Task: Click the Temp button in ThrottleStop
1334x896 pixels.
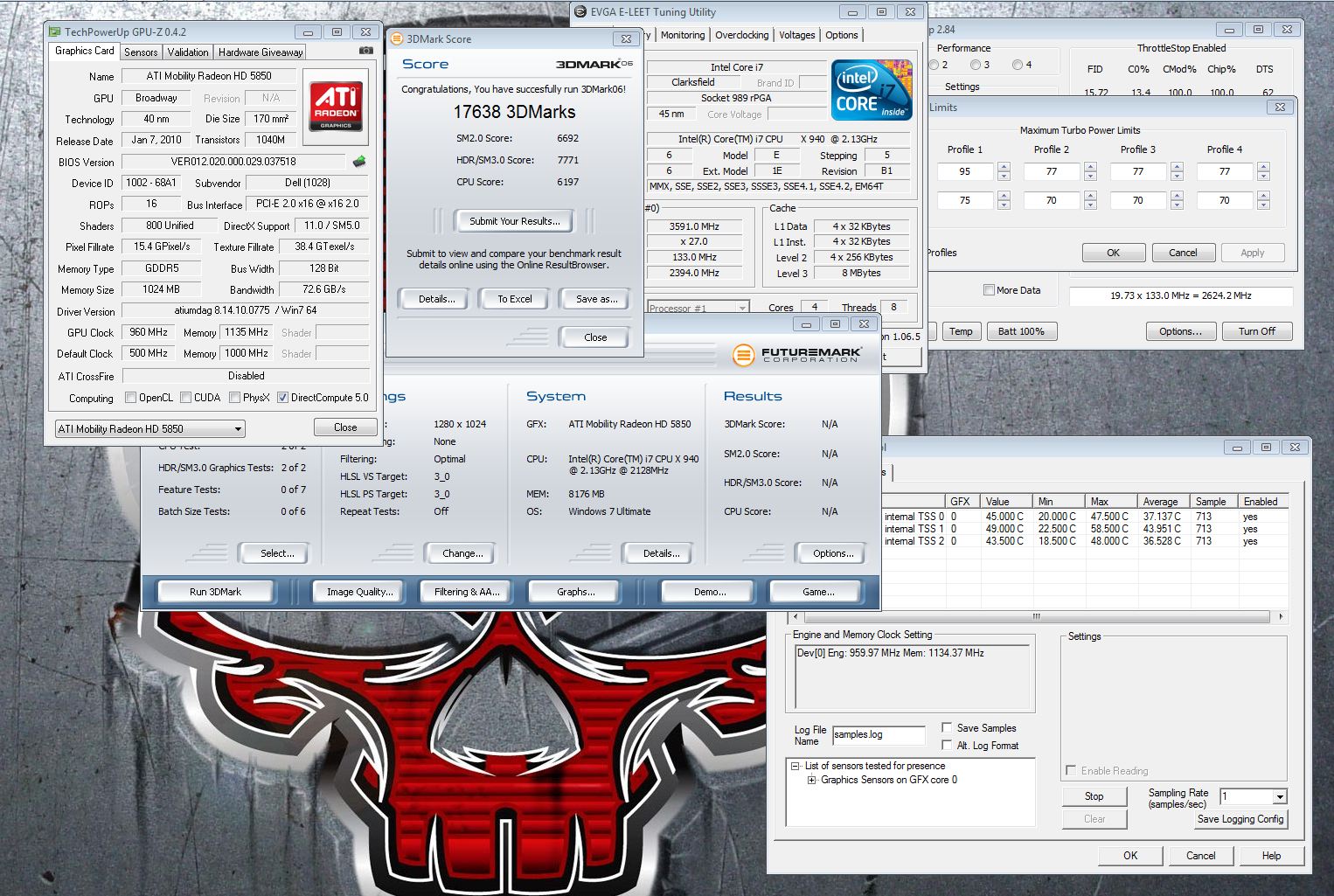Action: (x=961, y=331)
